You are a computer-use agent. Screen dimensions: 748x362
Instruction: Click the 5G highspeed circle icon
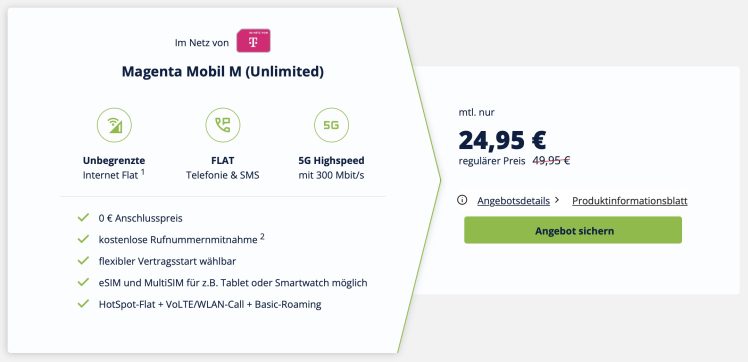pos(331,125)
